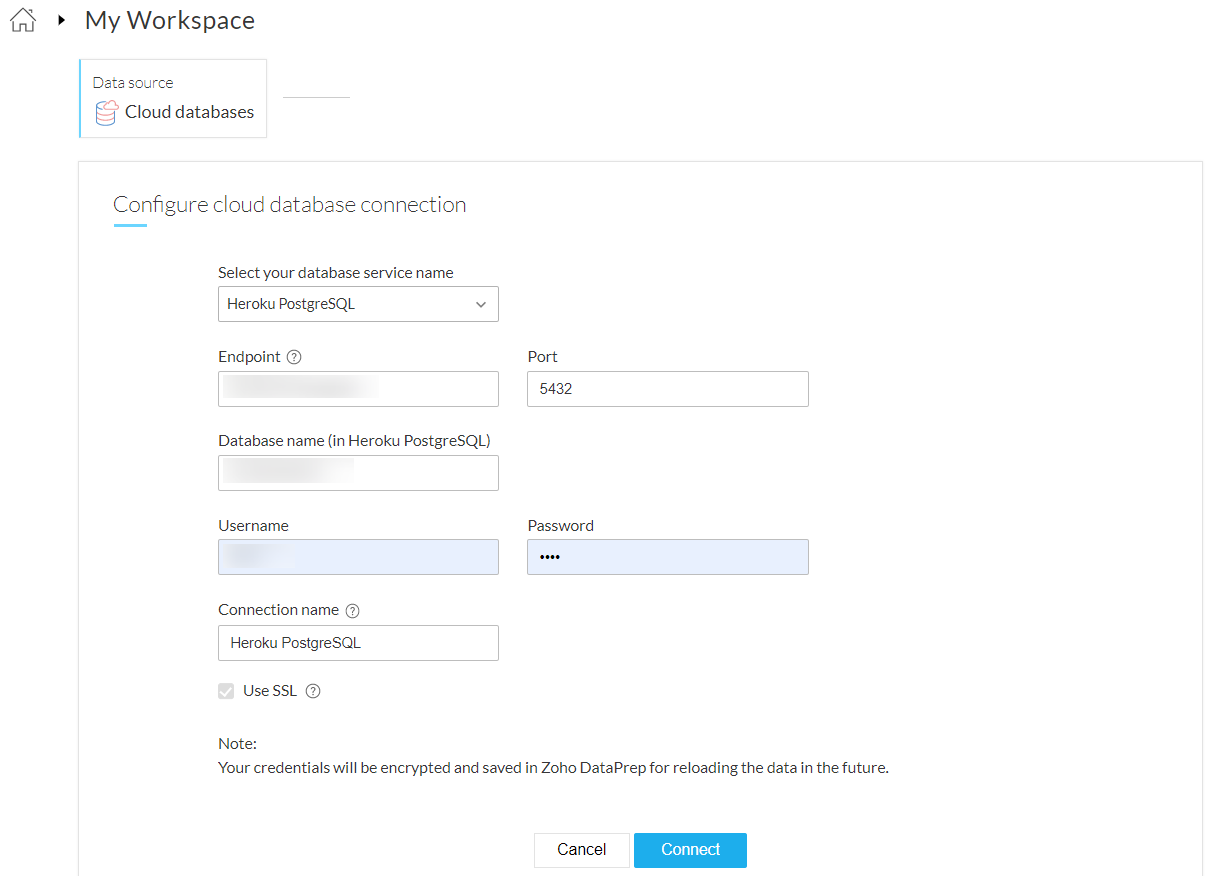Click the Use SSL label text
Viewport: 1213px width, 876px height.
point(270,691)
